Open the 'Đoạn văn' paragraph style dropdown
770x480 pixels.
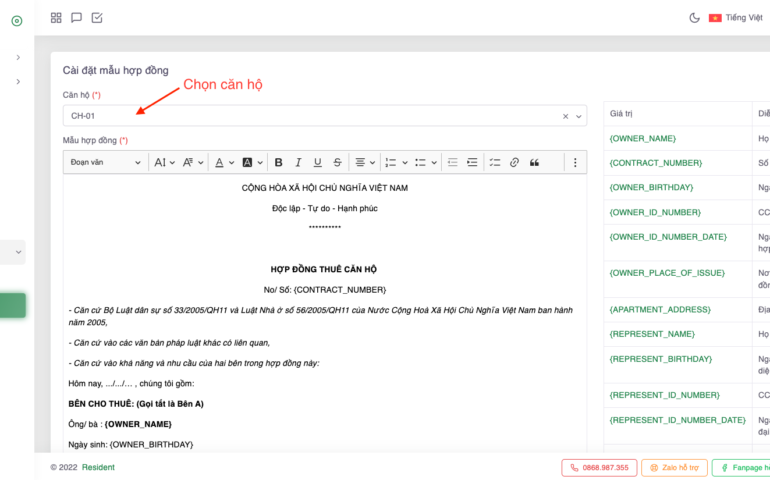105,162
